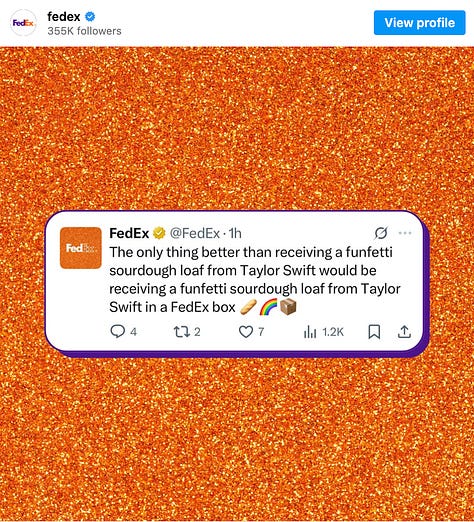474x522 pixels.
Task: Click the reply speech bubble icon
Action: (x=117, y=332)
